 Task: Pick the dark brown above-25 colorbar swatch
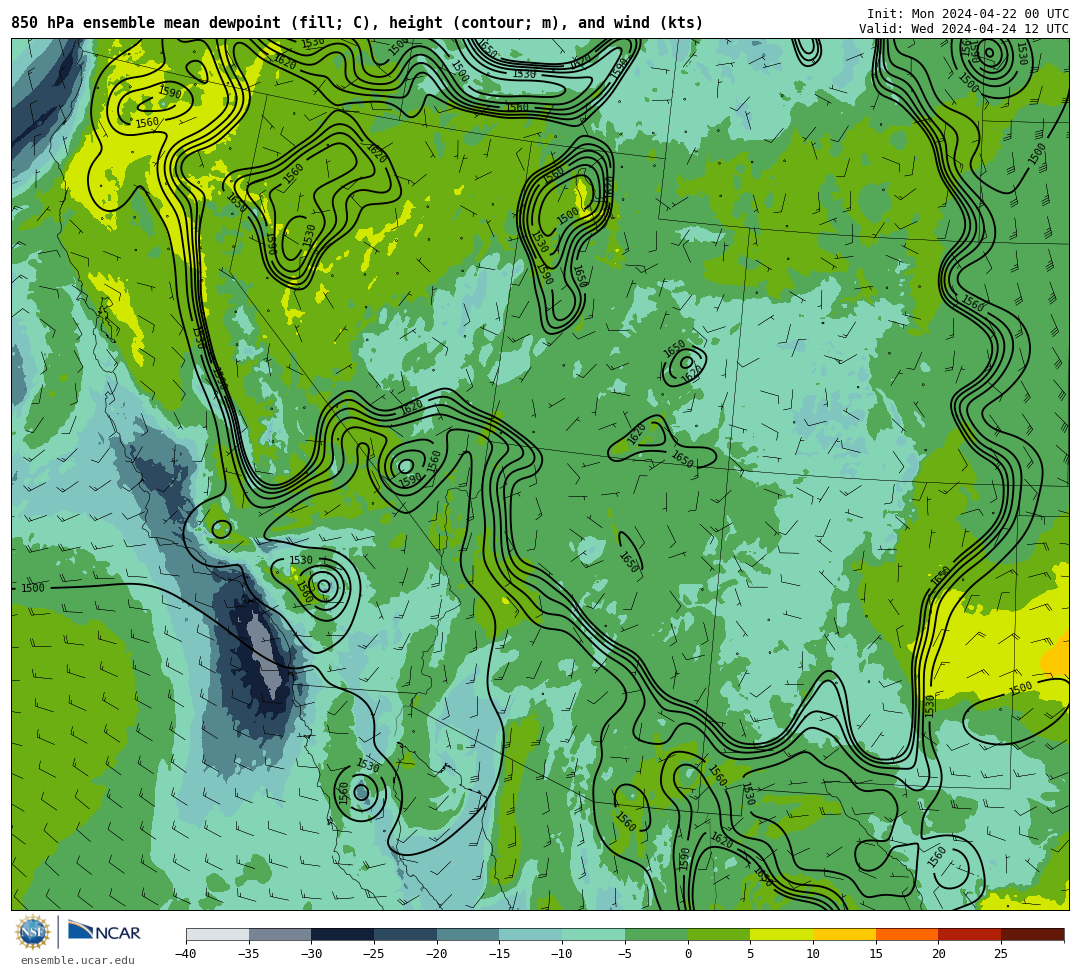click(x=1032, y=934)
